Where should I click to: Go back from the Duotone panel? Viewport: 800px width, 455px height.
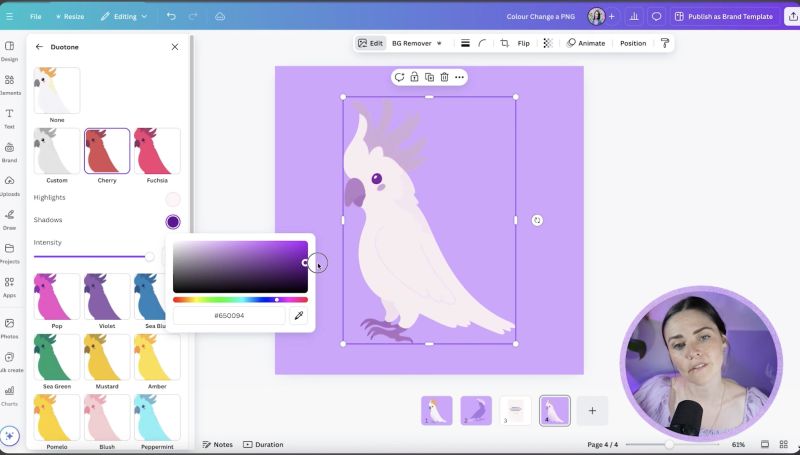[39, 47]
